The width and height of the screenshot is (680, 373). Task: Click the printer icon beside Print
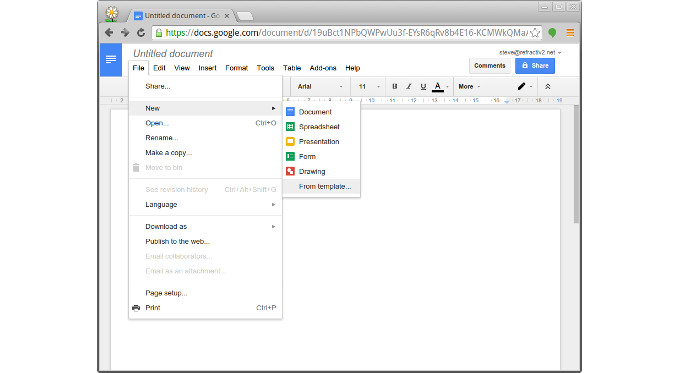click(136, 308)
